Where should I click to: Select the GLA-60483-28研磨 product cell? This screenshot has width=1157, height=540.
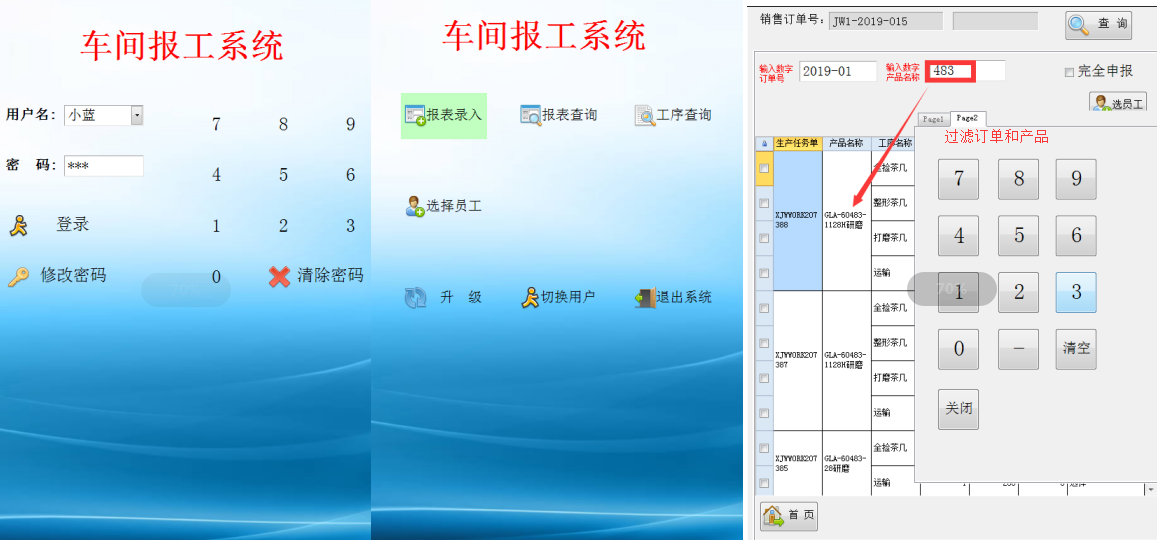846,463
